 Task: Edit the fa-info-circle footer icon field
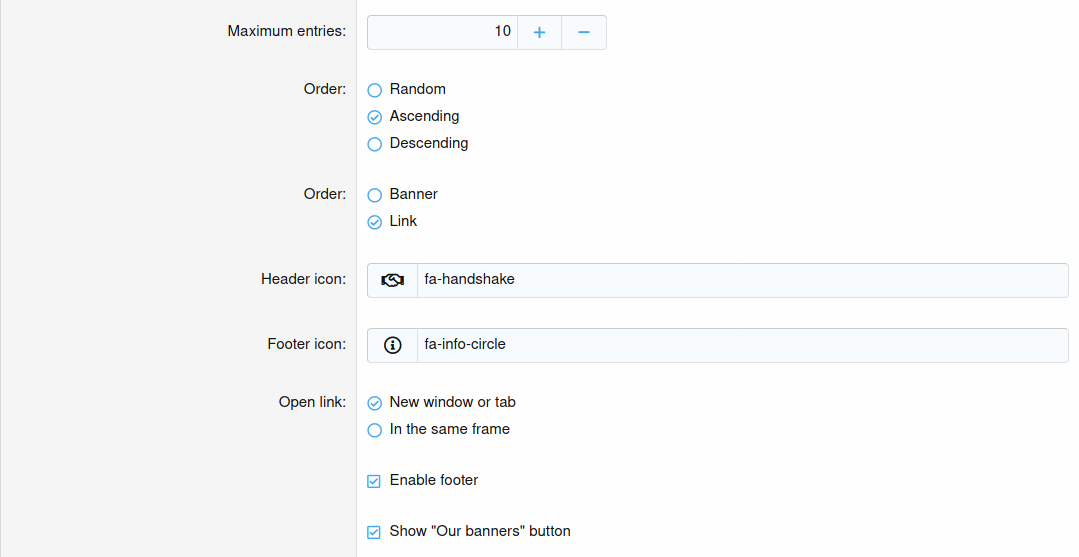pyautogui.click(x=742, y=345)
